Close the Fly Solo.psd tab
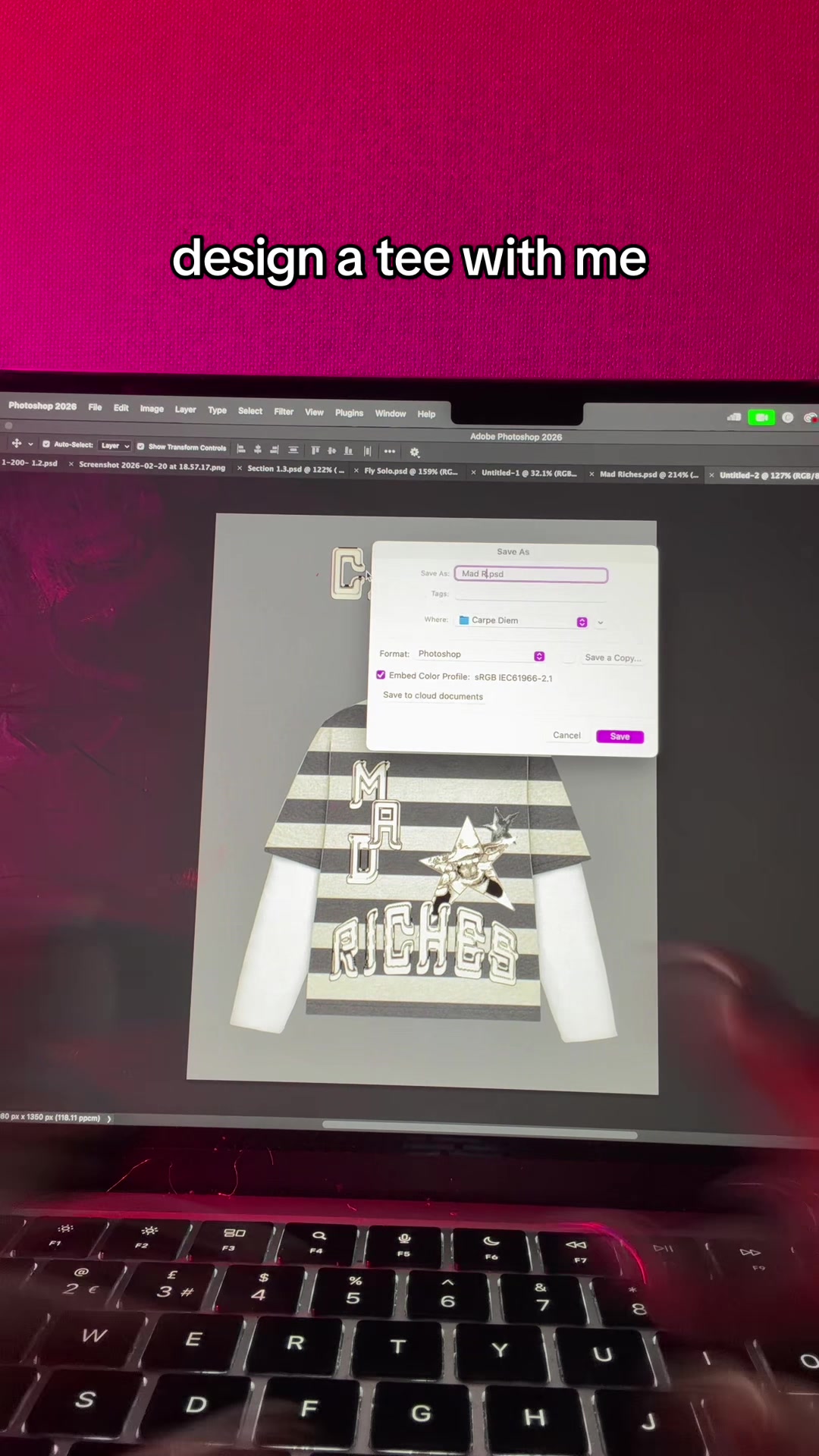 [x=356, y=471]
